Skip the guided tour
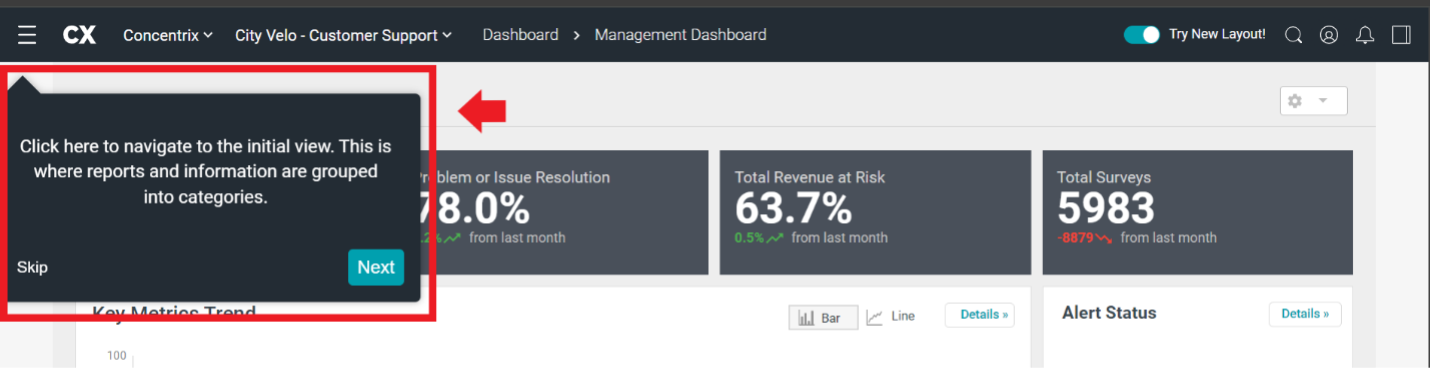 coord(32,267)
